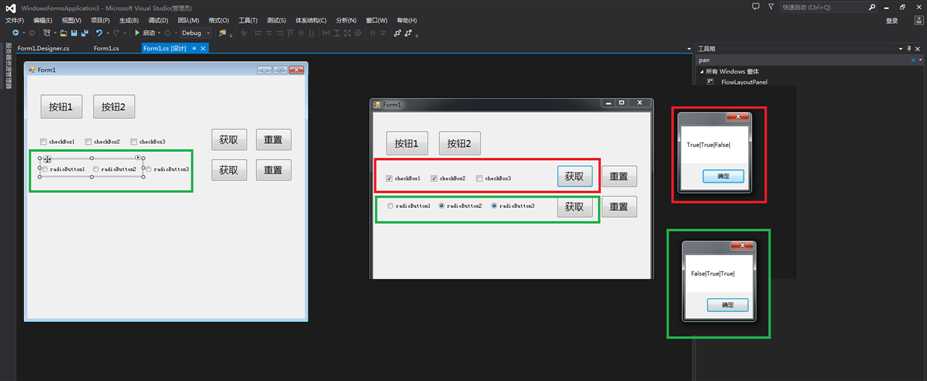The image size is (927, 381).
Task: Click the pin icon on Form1.cs [设计] tab
Action: point(194,49)
